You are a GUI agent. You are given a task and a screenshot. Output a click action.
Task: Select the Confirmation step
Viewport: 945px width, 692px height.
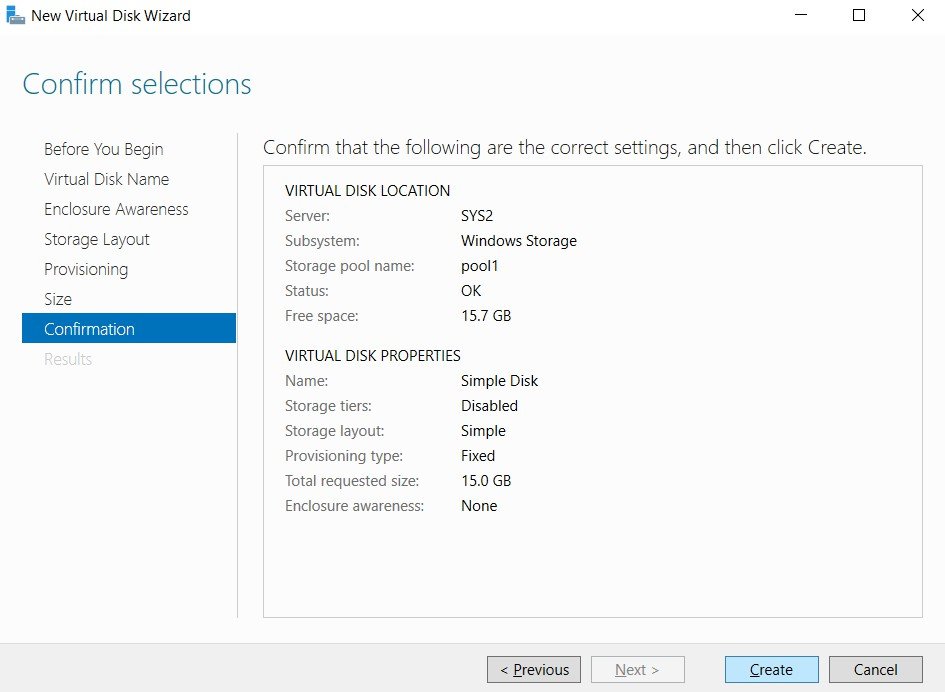pos(129,328)
